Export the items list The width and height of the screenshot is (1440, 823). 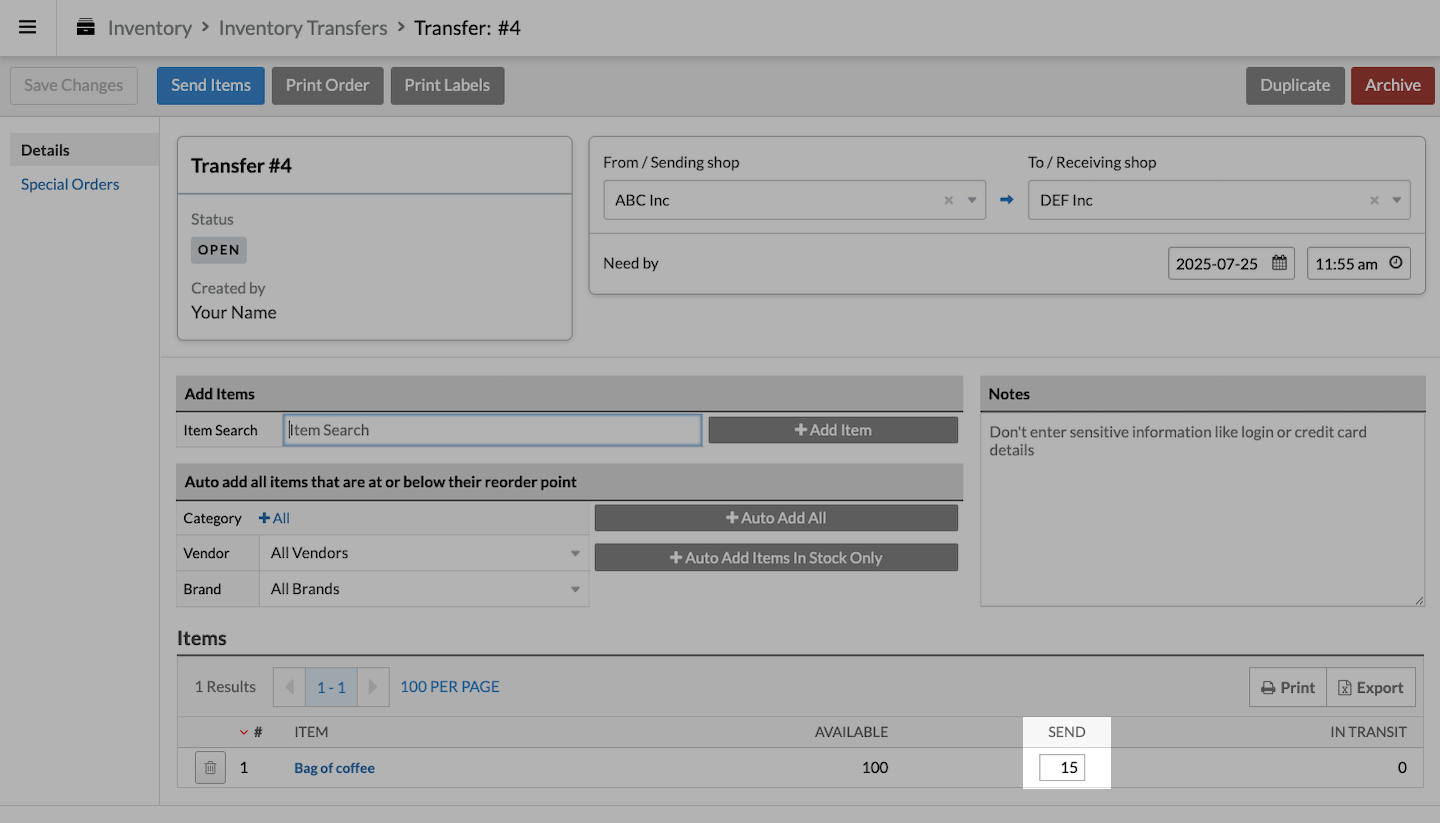(1370, 687)
